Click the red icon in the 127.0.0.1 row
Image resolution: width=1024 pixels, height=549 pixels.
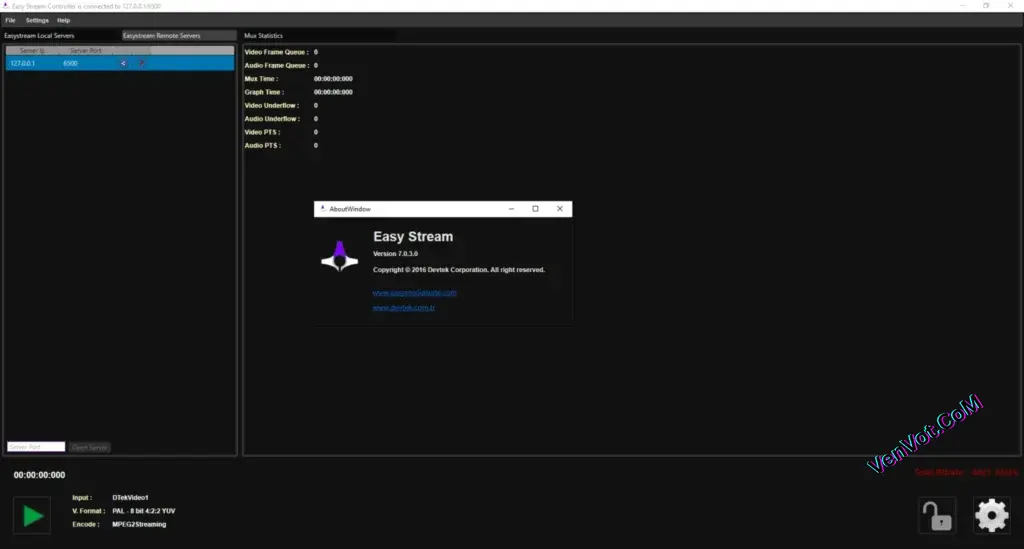(141, 63)
